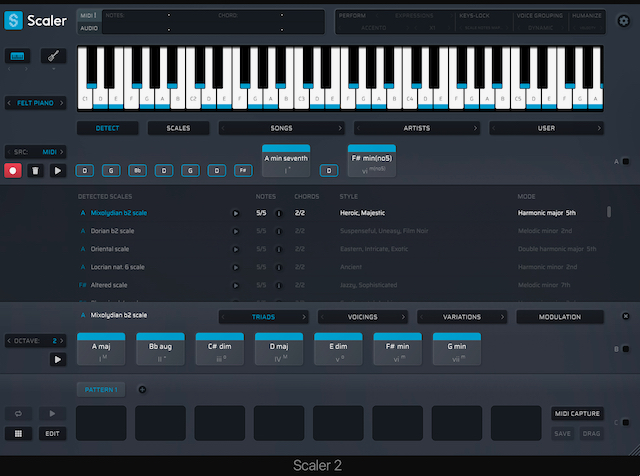Toggle VOICE GROUPING
This screenshot has width=640, height=476.
[540, 16]
